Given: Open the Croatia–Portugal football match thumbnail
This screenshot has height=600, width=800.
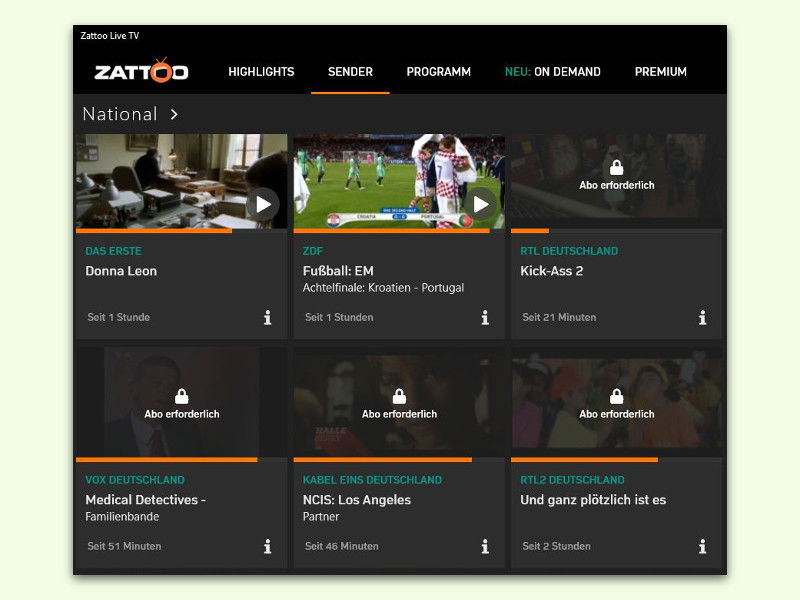Looking at the screenshot, I should [399, 181].
